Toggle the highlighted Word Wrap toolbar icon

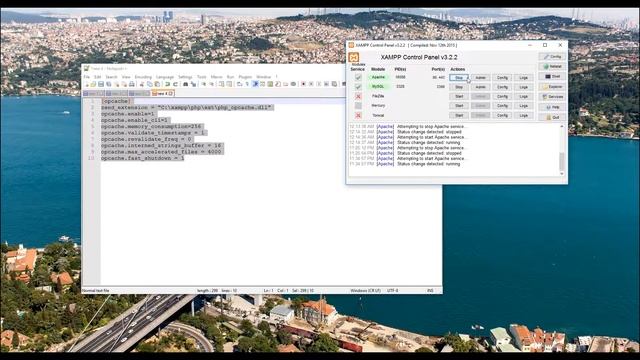coord(255,84)
